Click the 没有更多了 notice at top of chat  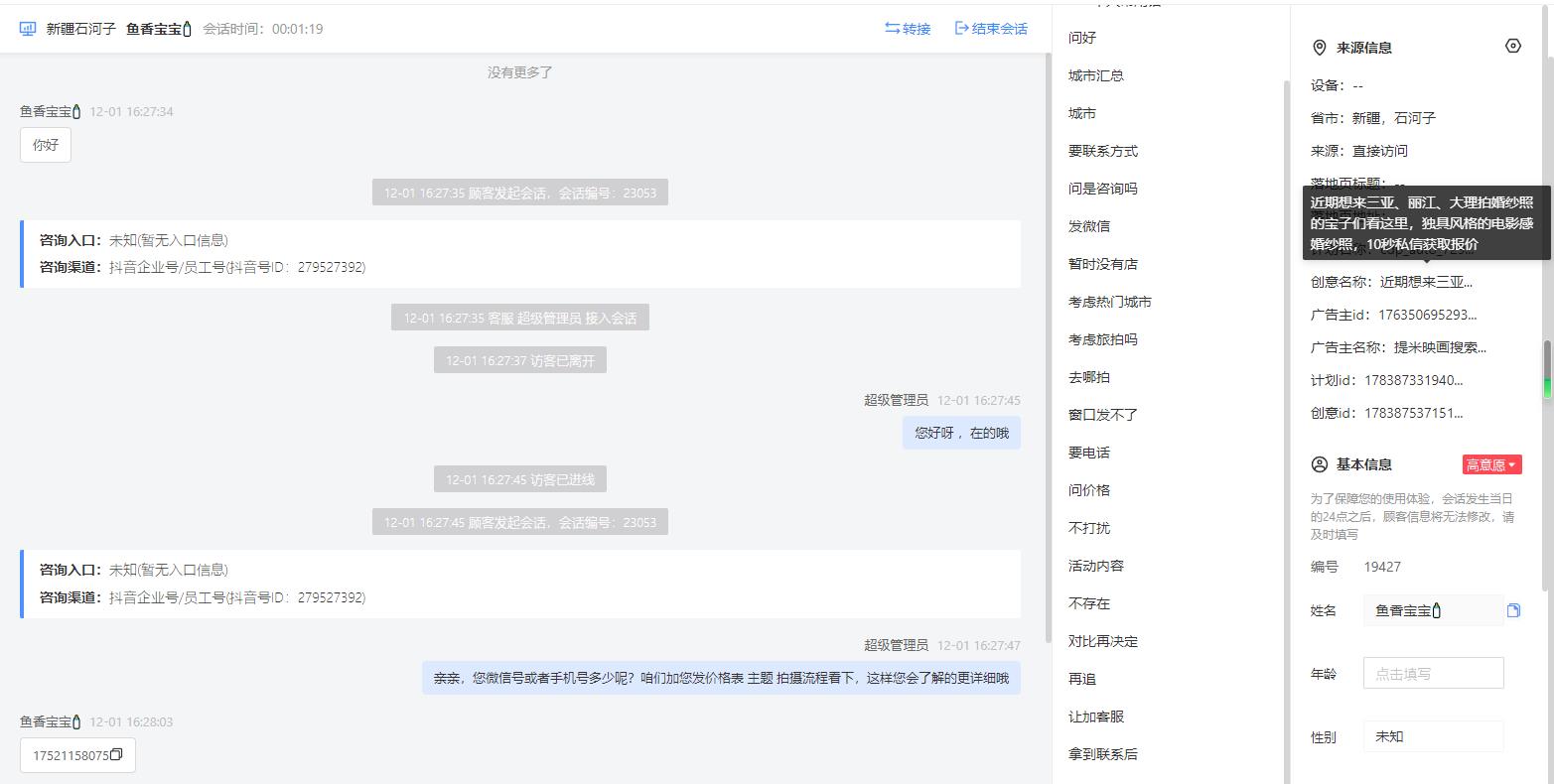(x=519, y=72)
